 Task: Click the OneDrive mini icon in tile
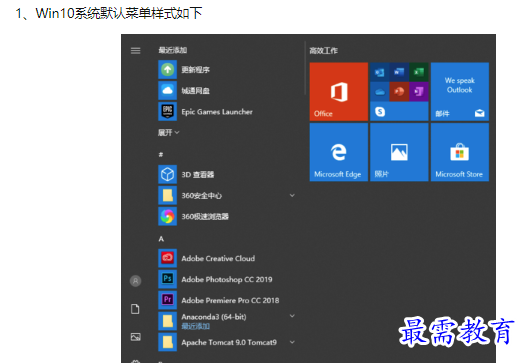[380, 92]
